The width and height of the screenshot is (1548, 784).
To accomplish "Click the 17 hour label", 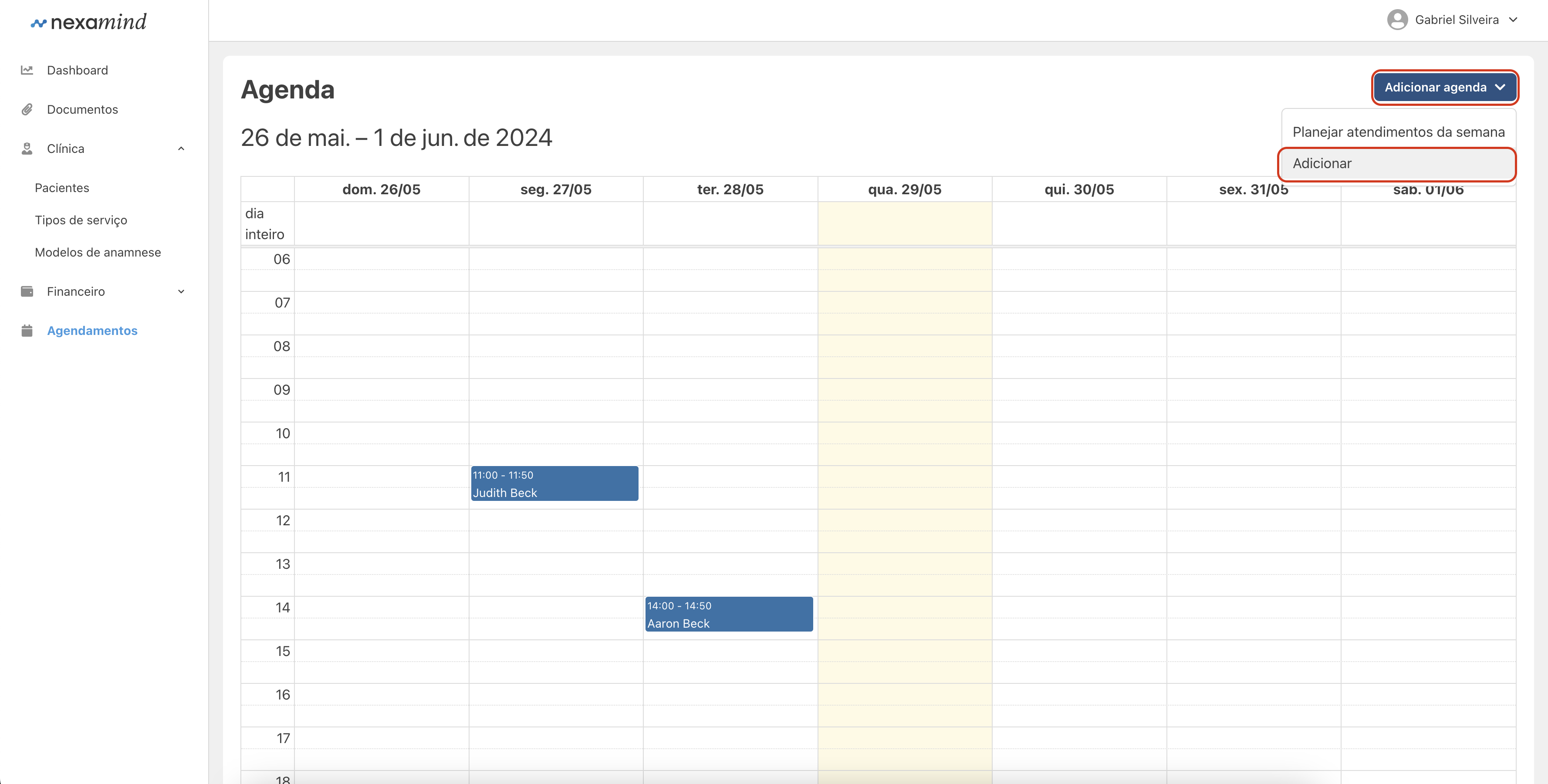I will click(x=283, y=738).
